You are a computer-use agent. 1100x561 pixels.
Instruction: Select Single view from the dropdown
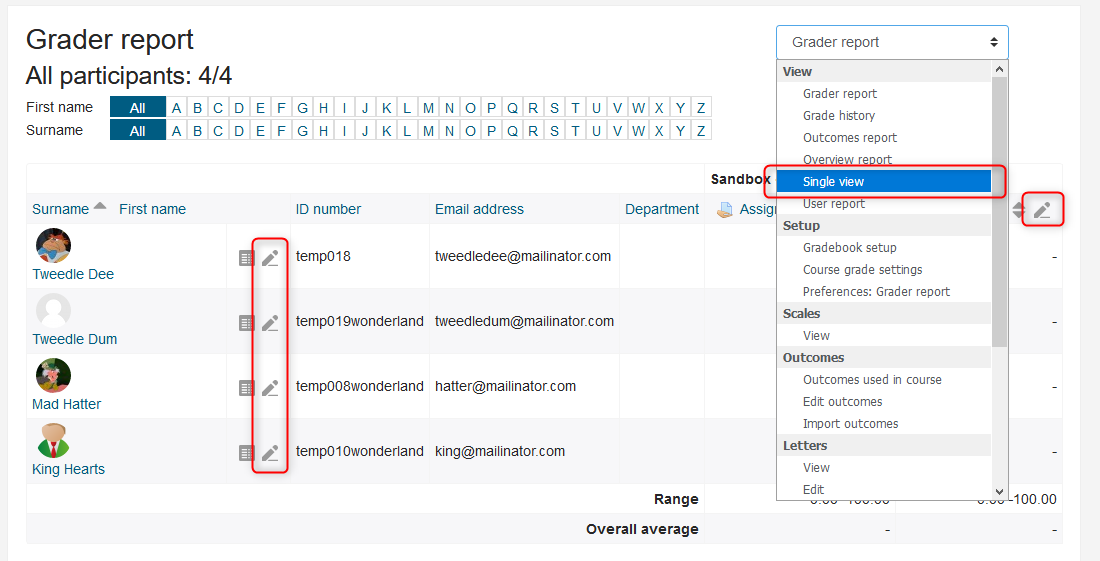point(833,182)
